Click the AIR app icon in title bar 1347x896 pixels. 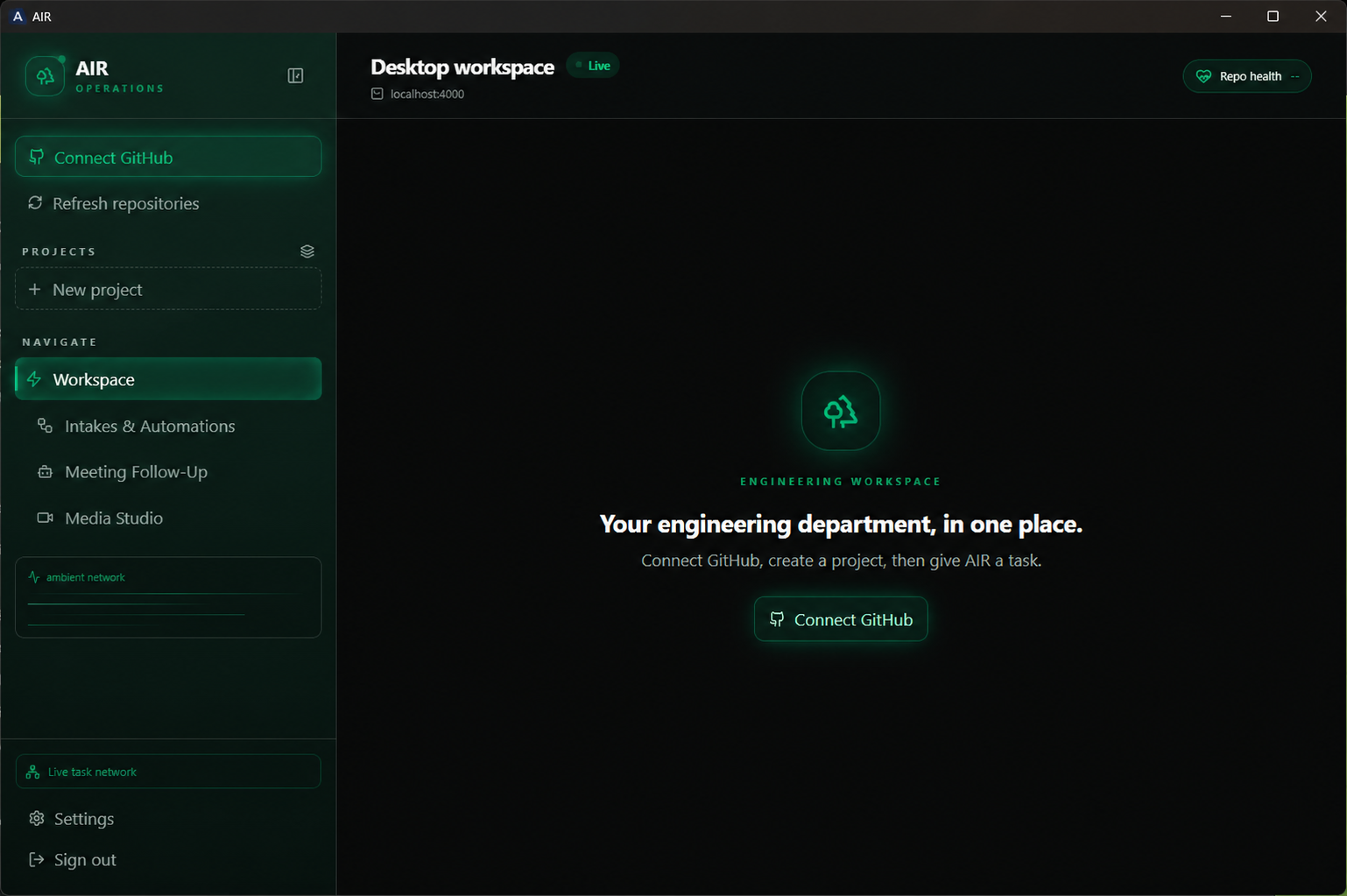coord(18,17)
